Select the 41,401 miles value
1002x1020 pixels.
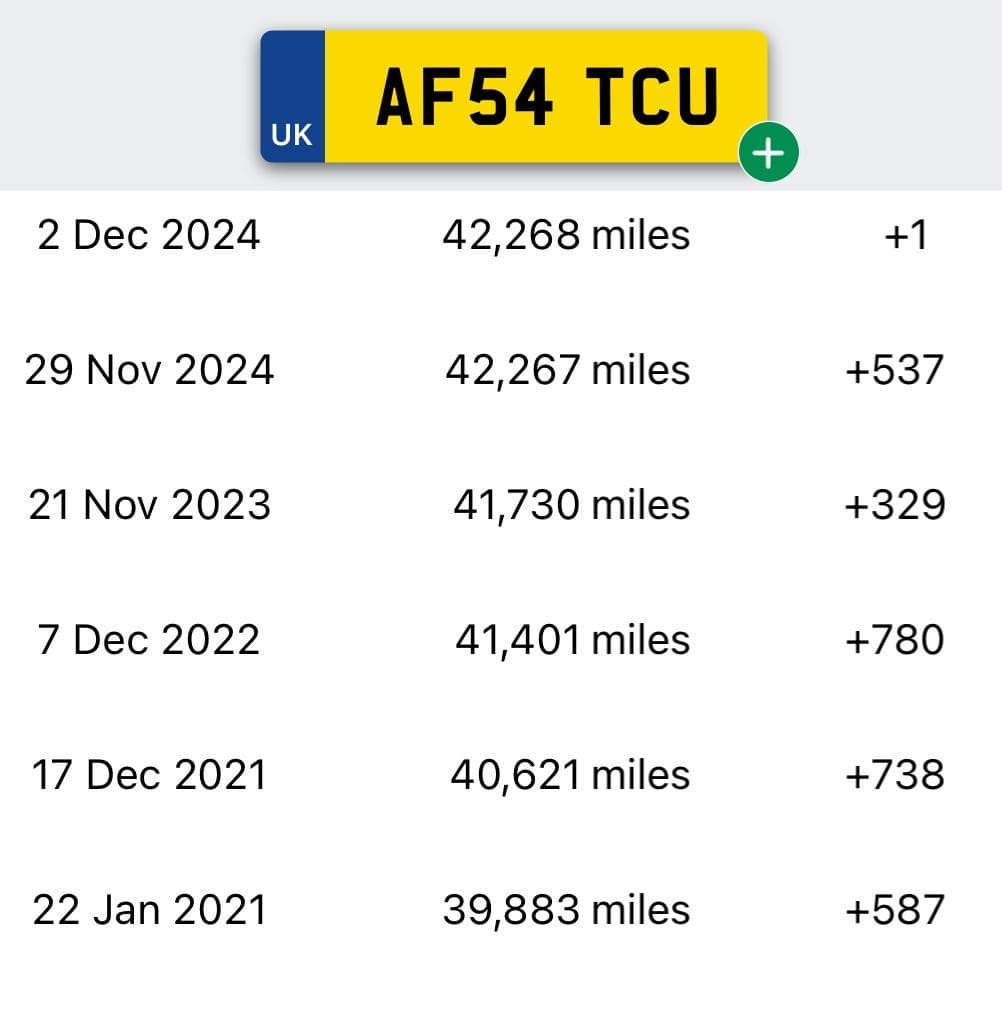[x=573, y=639]
